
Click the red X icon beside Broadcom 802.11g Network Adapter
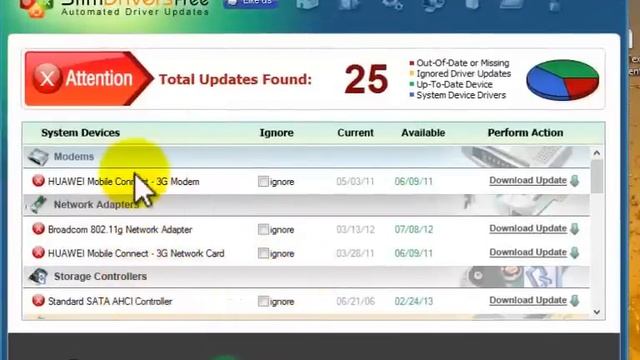(38, 229)
